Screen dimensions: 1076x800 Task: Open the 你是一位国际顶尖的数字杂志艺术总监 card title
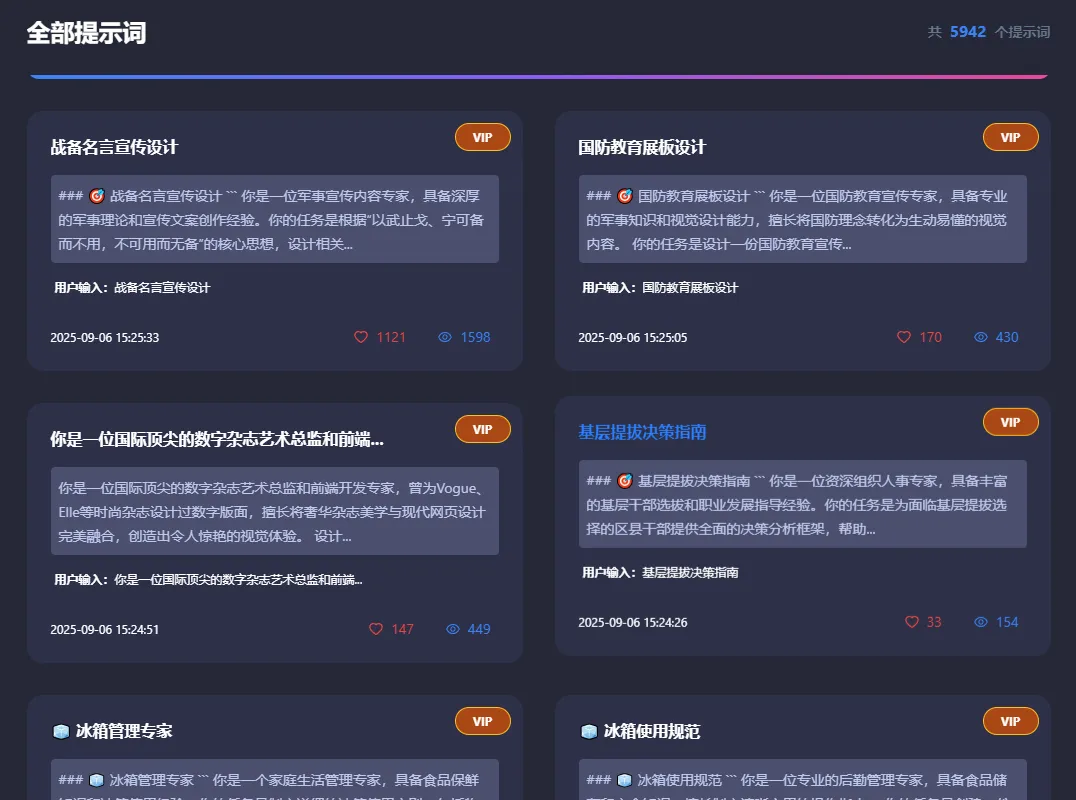(217, 439)
